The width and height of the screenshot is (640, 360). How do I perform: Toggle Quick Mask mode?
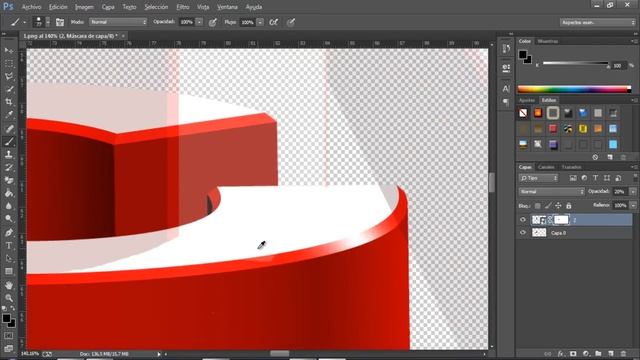click(9, 336)
